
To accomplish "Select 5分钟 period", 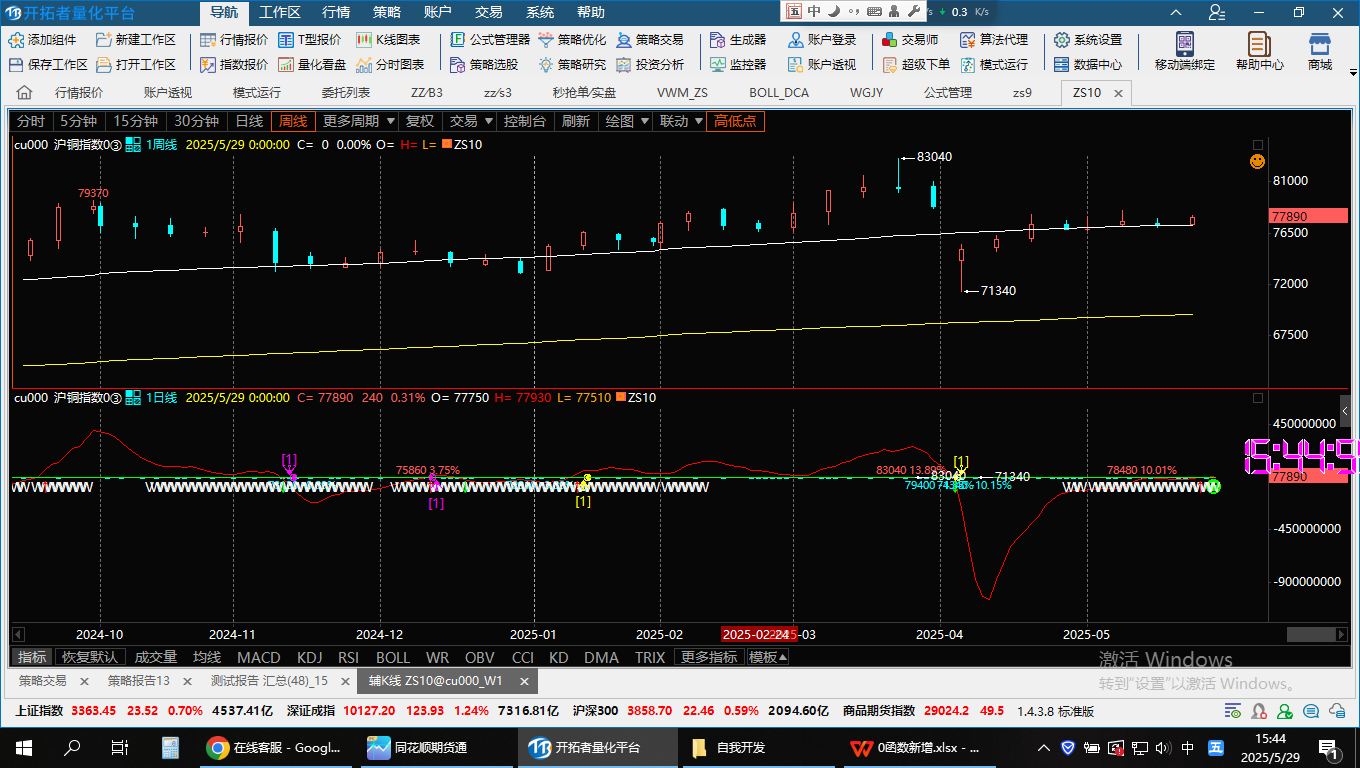I will point(79,121).
